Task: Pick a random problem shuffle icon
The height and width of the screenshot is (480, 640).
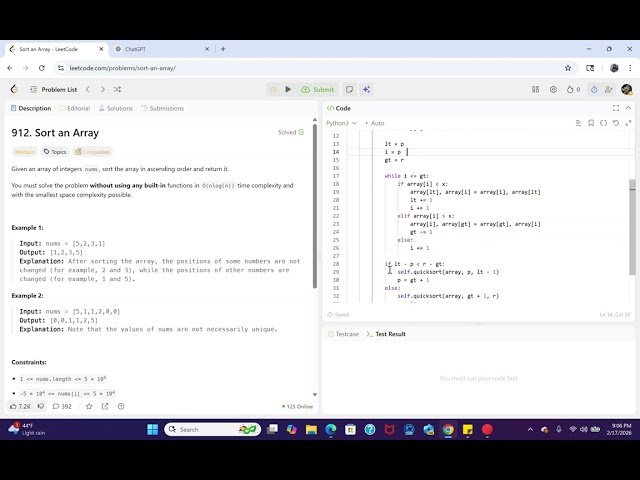Action: (x=118, y=89)
